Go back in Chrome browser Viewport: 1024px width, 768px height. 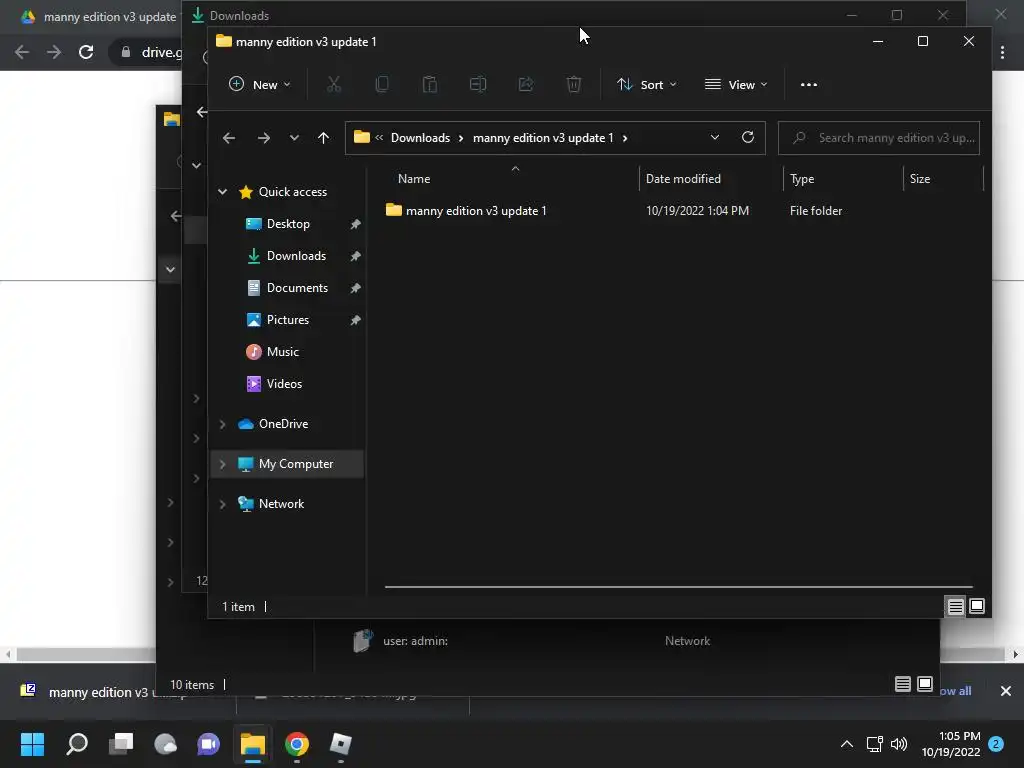pyautogui.click(x=22, y=52)
